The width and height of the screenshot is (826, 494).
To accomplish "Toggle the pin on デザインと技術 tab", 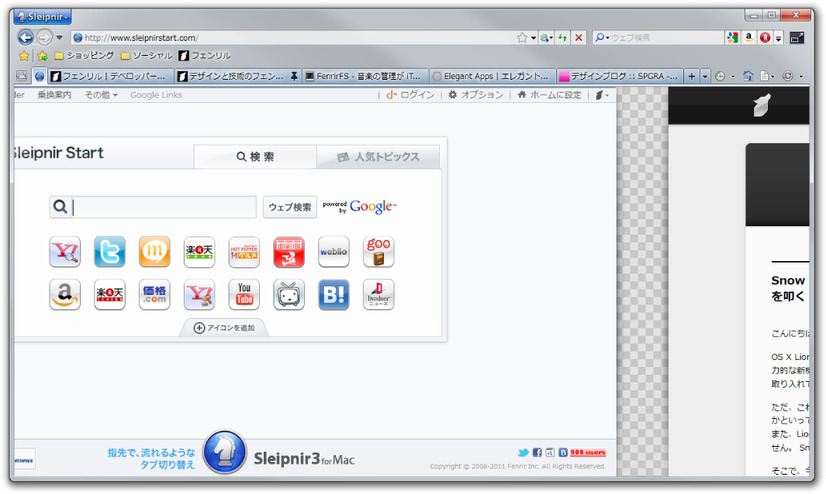I will pyautogui.click(x=294, y=76).
